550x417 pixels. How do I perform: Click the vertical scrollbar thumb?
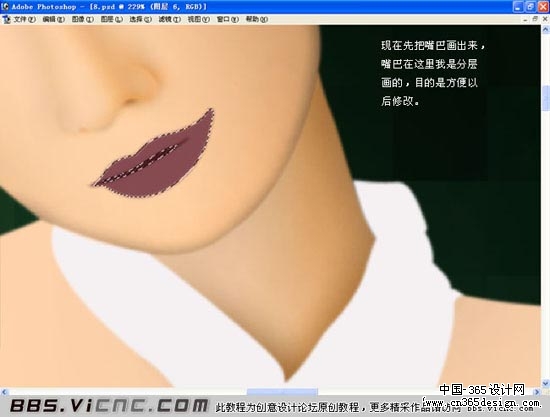coord(545,98)
